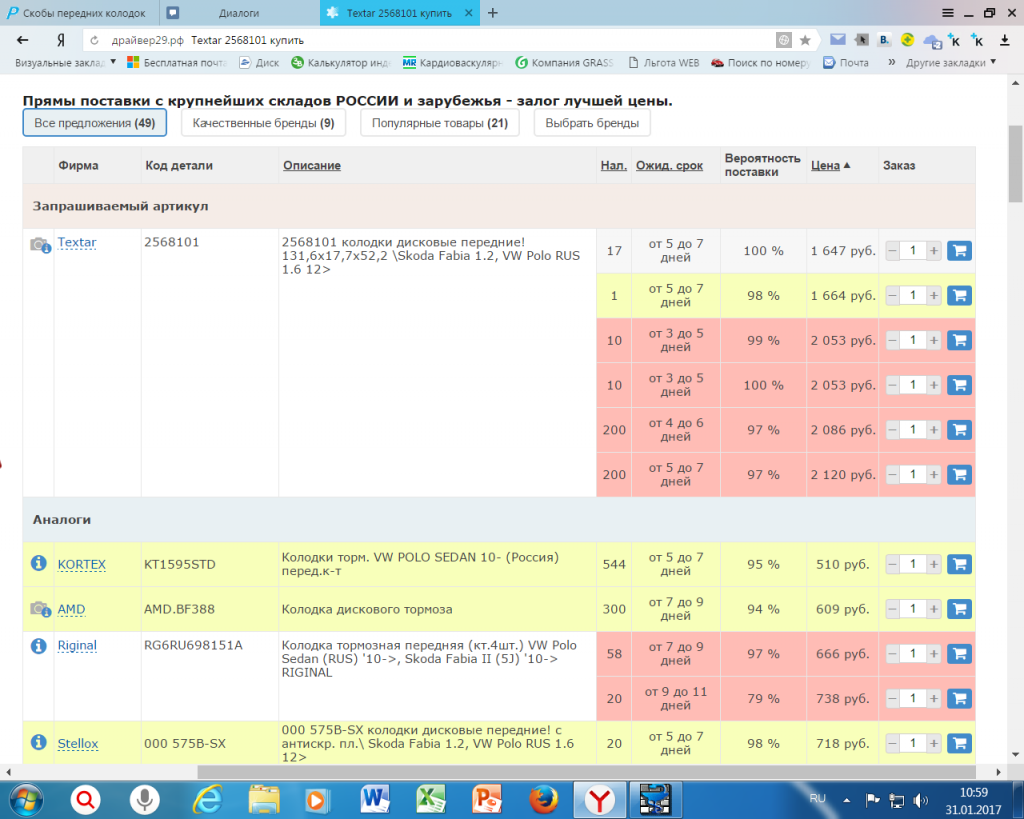Open Бесплатная почта bookmark
This screenshot has height=819, width=1024.
pos(177,63)
